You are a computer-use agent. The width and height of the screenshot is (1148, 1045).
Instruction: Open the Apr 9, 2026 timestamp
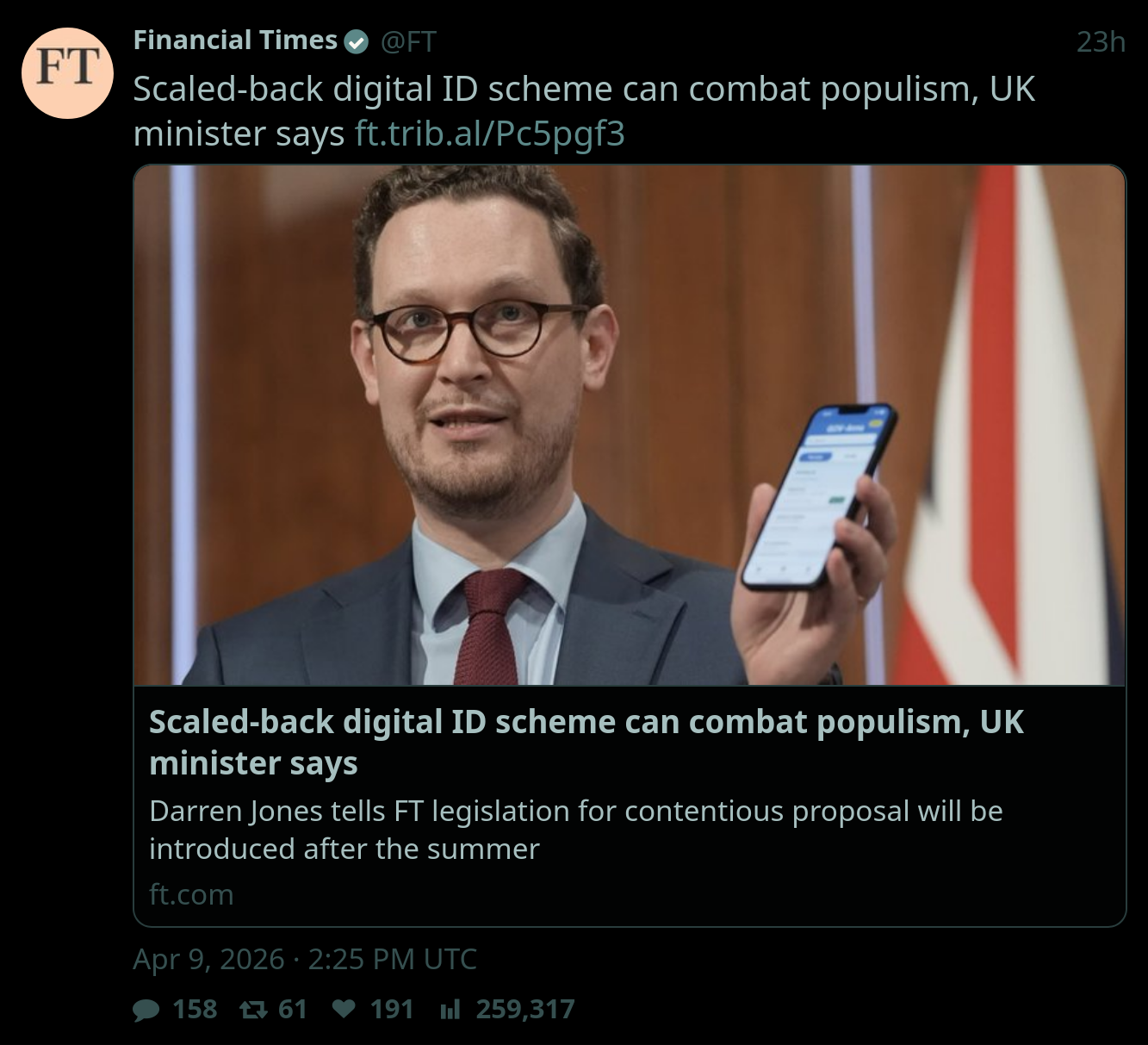pos(305,959)
